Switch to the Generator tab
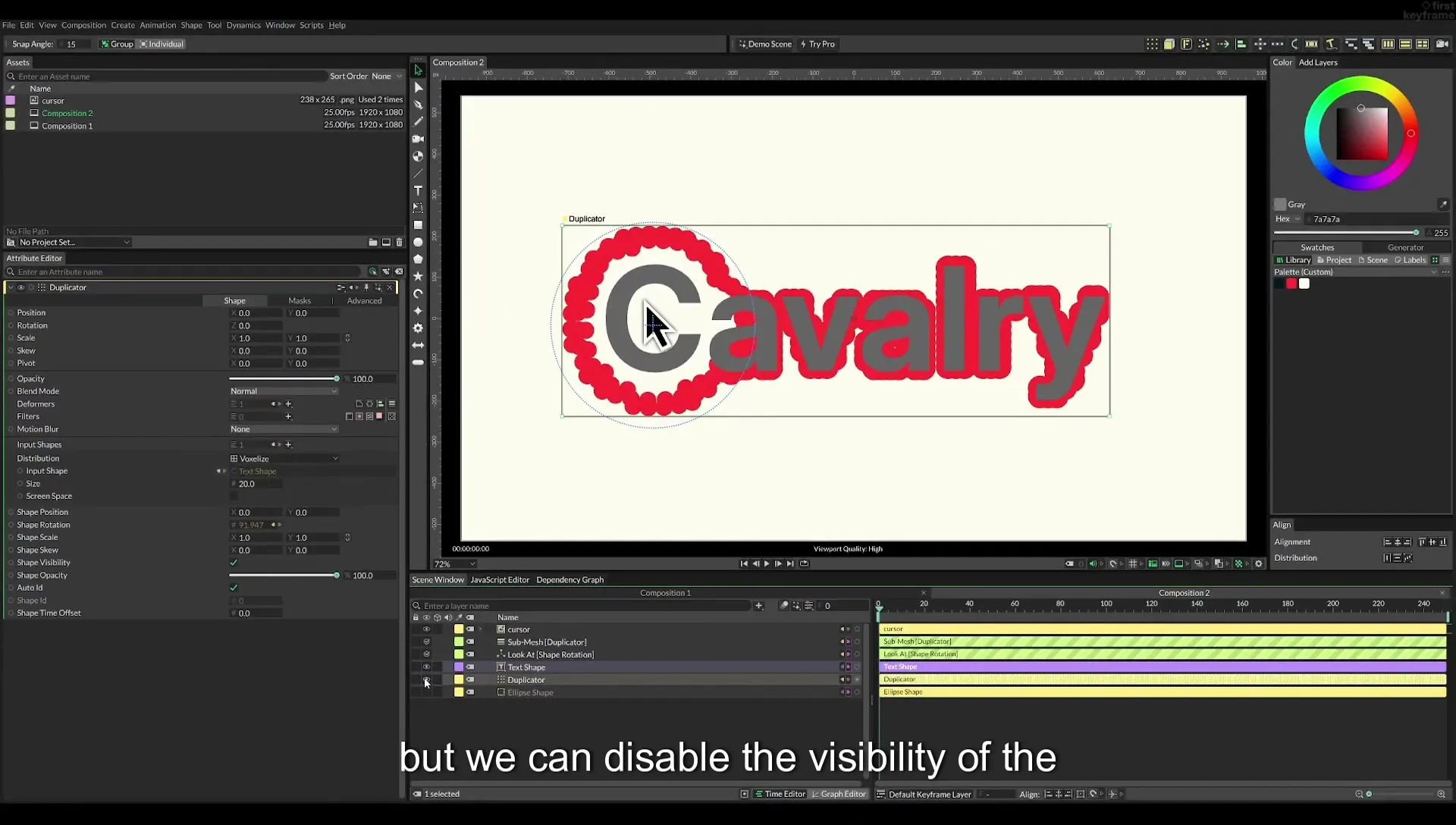Screen dimensions: 1456x825 [1405, 247]
